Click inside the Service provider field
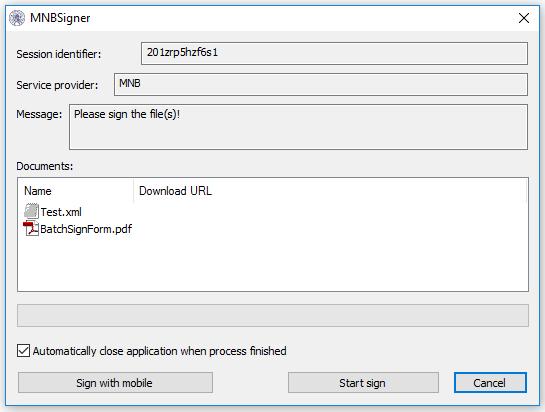545x412 pixels. click(320, 84)
